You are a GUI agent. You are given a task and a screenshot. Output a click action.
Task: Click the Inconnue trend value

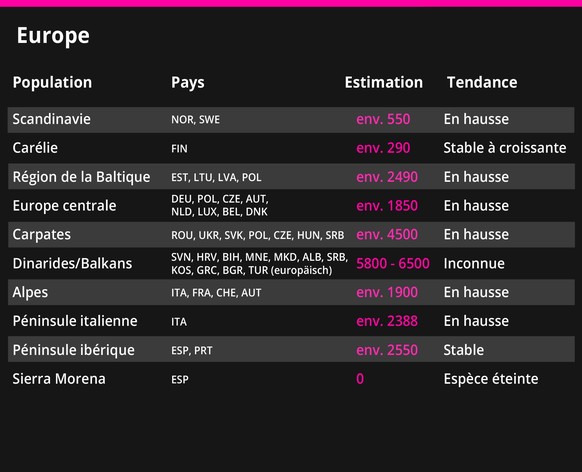point(474,263)
